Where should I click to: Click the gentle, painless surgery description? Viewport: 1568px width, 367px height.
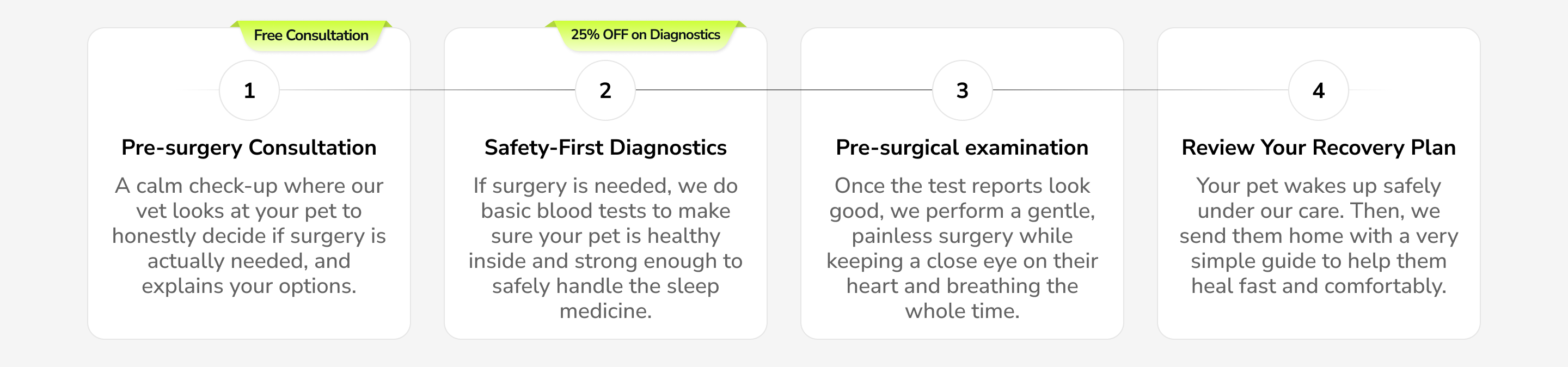(x=961, y=248)
